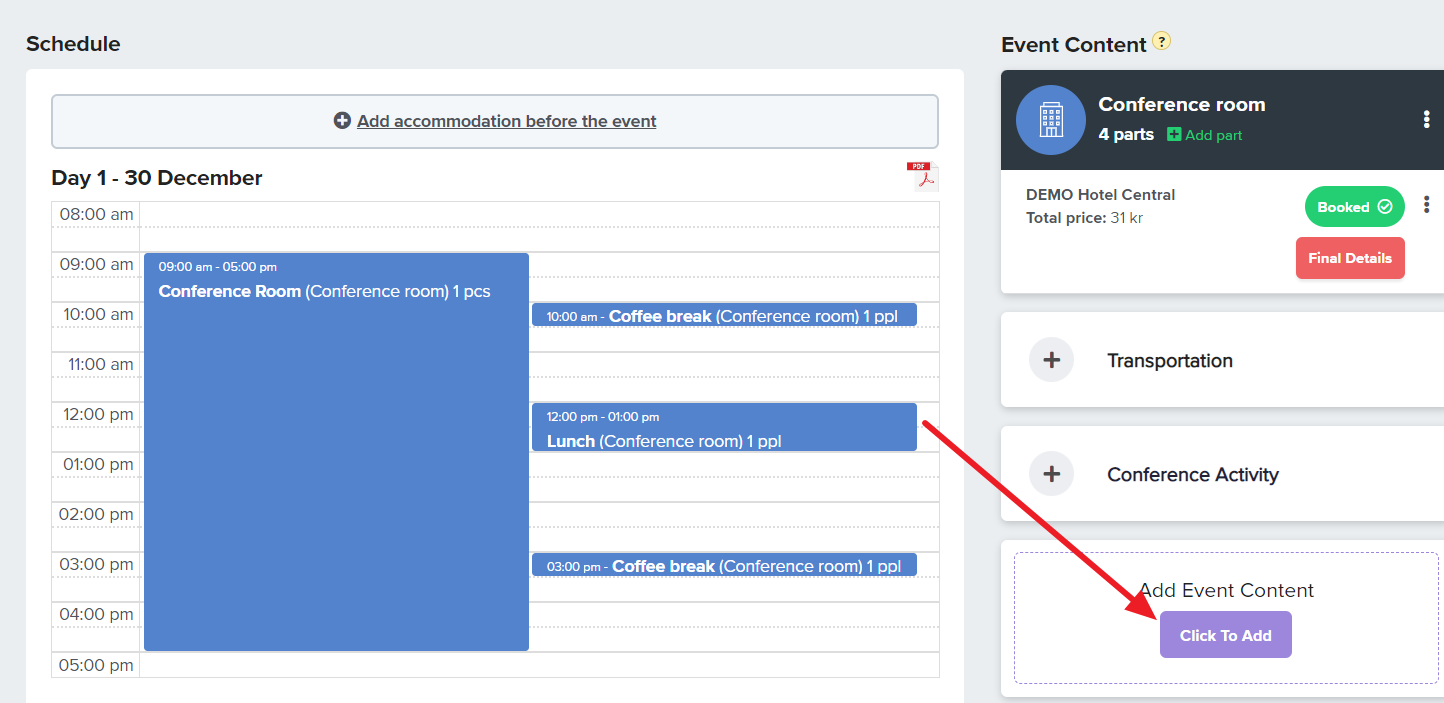Select the 12:00 pm Lunch event
The height and width of the screenshot is (703, 1444).
[724, 427]
